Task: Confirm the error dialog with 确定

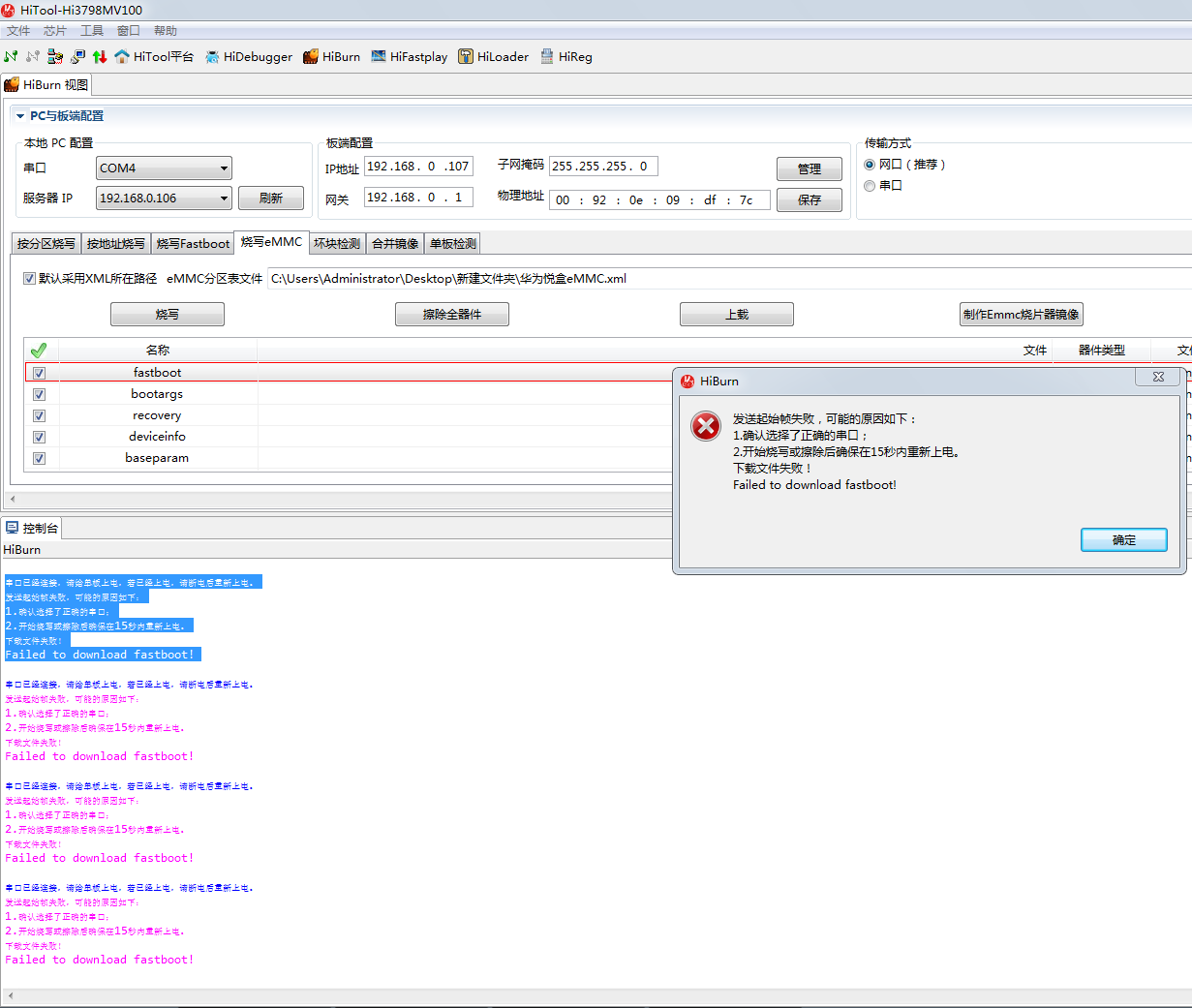Action: tap(1124, 540)
